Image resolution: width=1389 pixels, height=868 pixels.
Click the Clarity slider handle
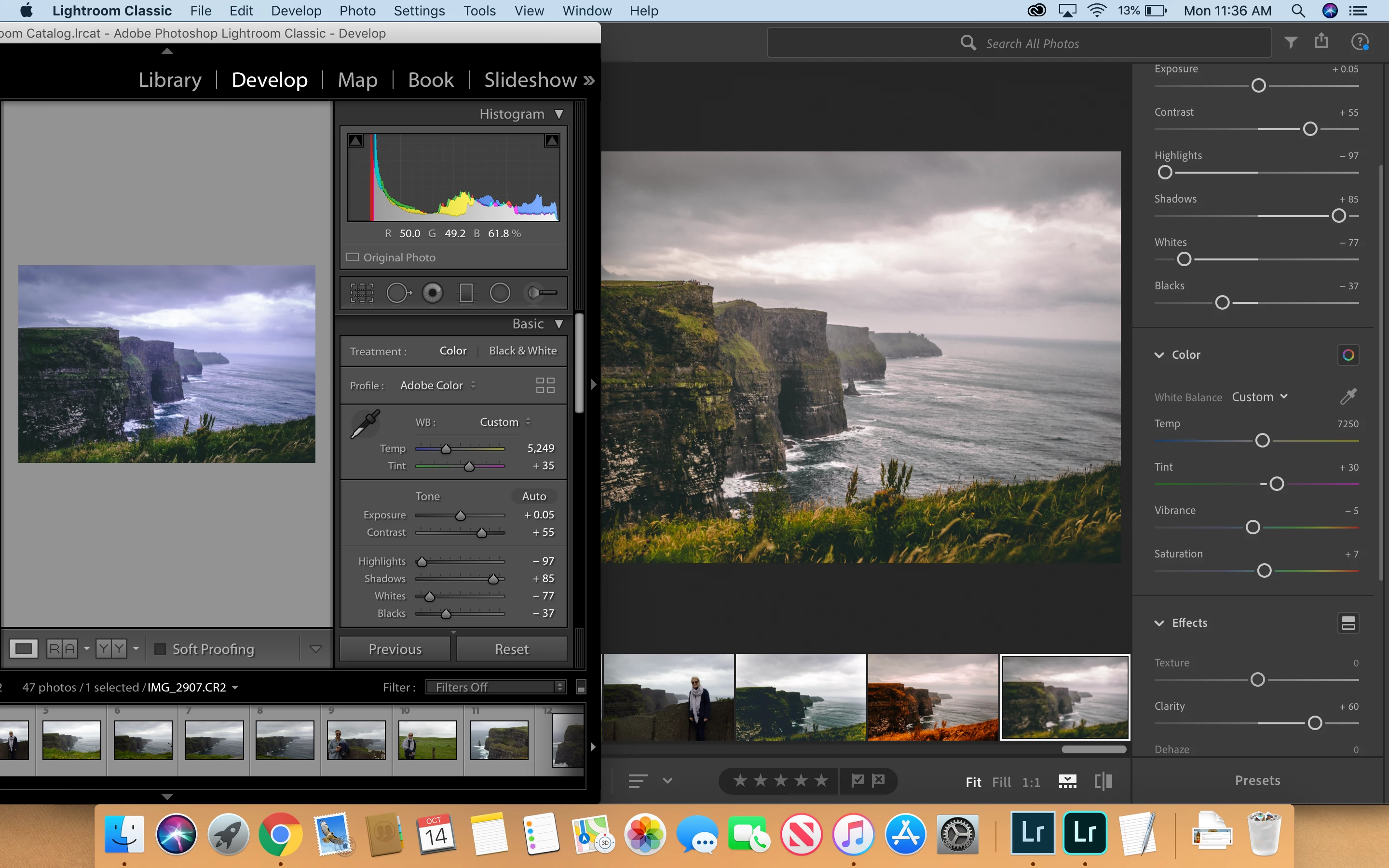point(1314,723)
